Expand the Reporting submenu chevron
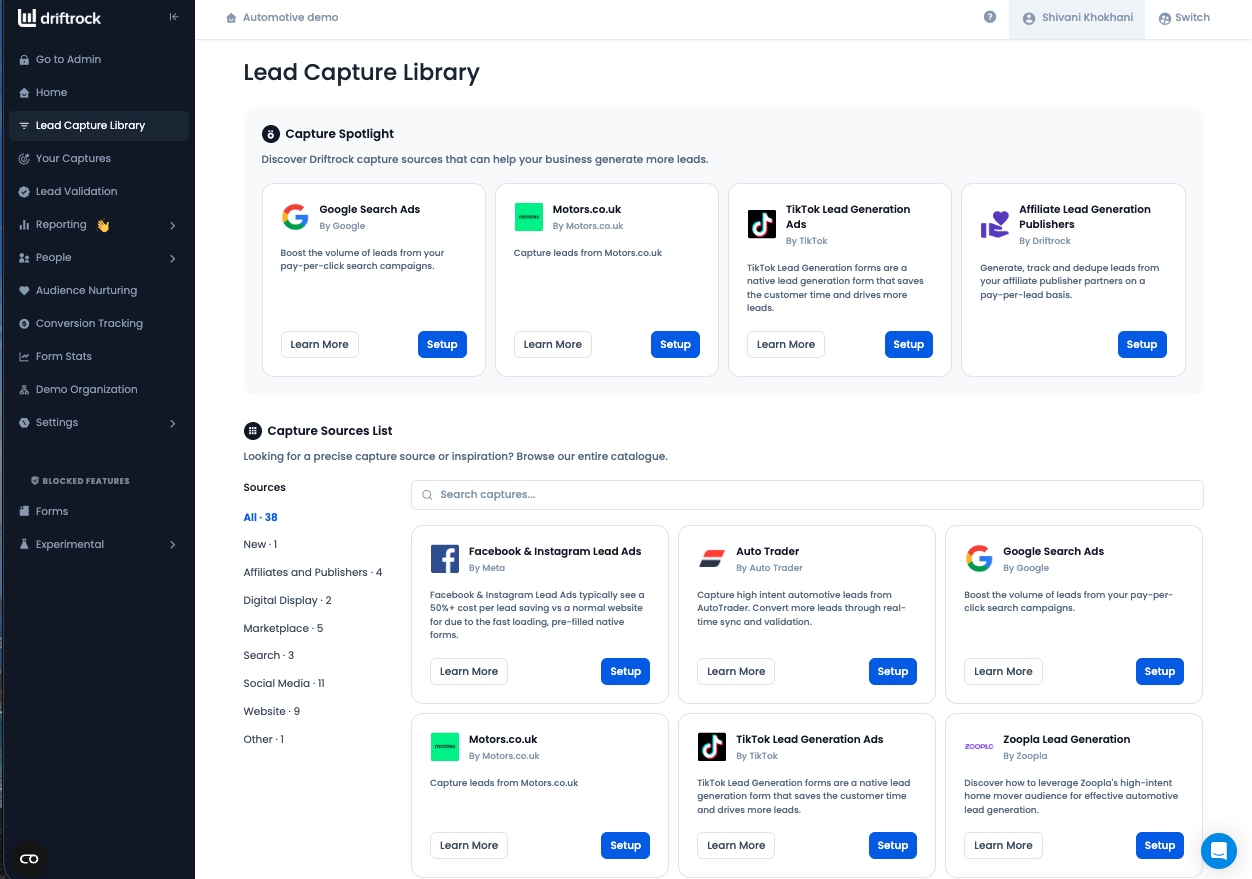 pos(172,226)
